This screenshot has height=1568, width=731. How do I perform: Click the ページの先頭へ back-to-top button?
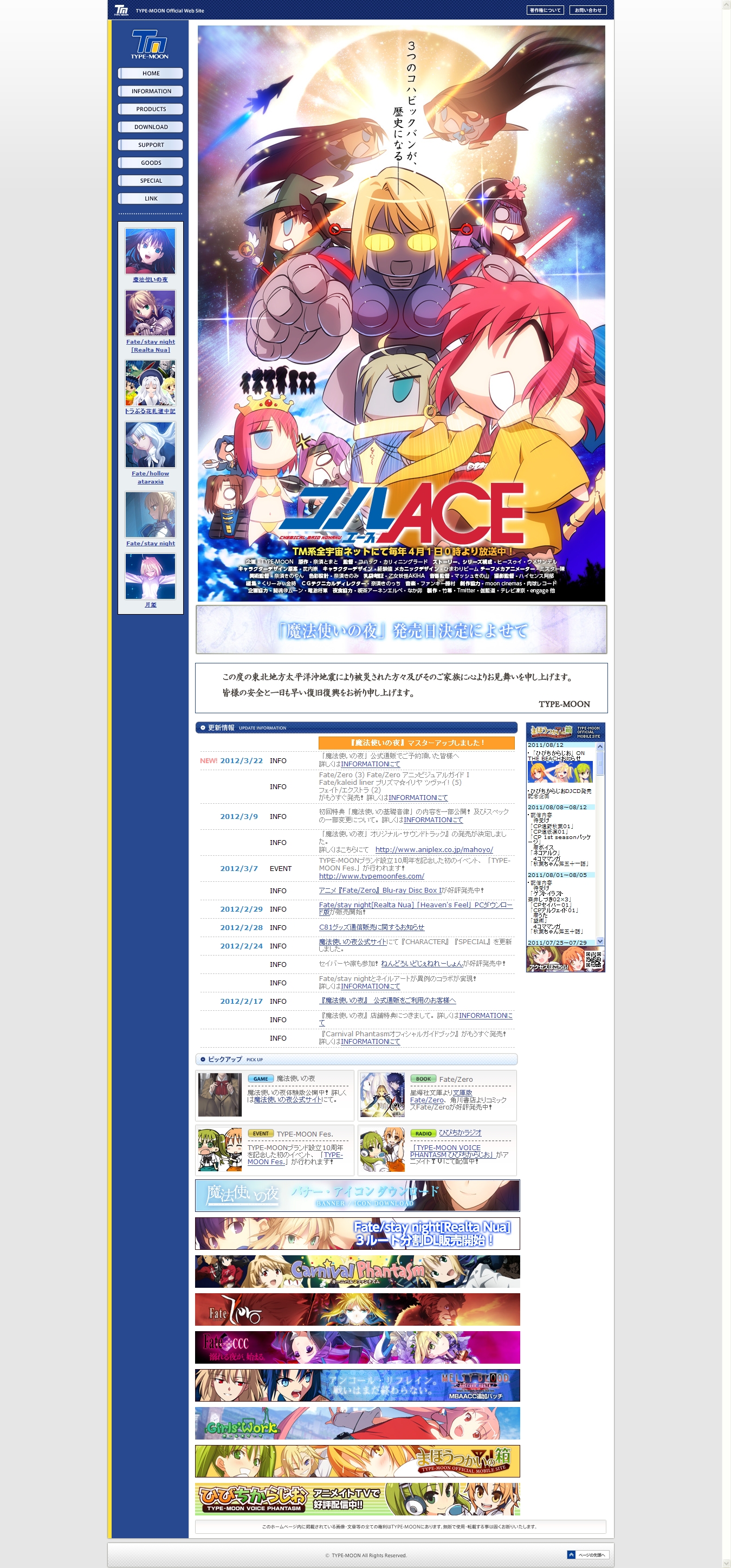tap(587, 1554)
